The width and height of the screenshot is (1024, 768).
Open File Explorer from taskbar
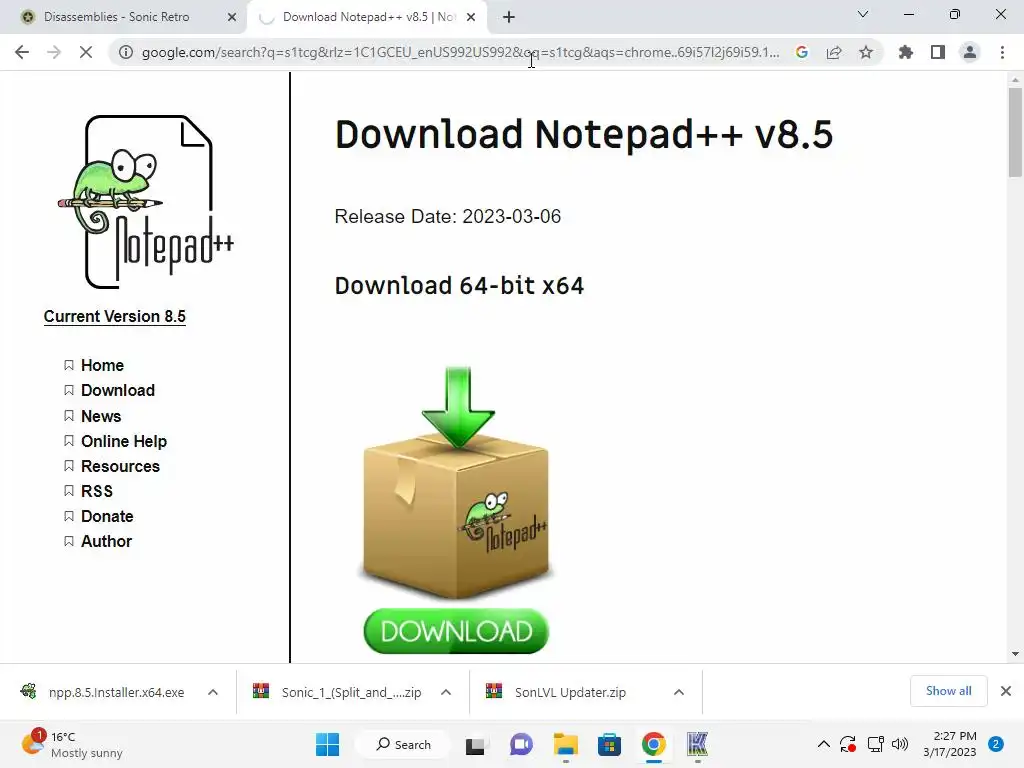coord(566,744)
